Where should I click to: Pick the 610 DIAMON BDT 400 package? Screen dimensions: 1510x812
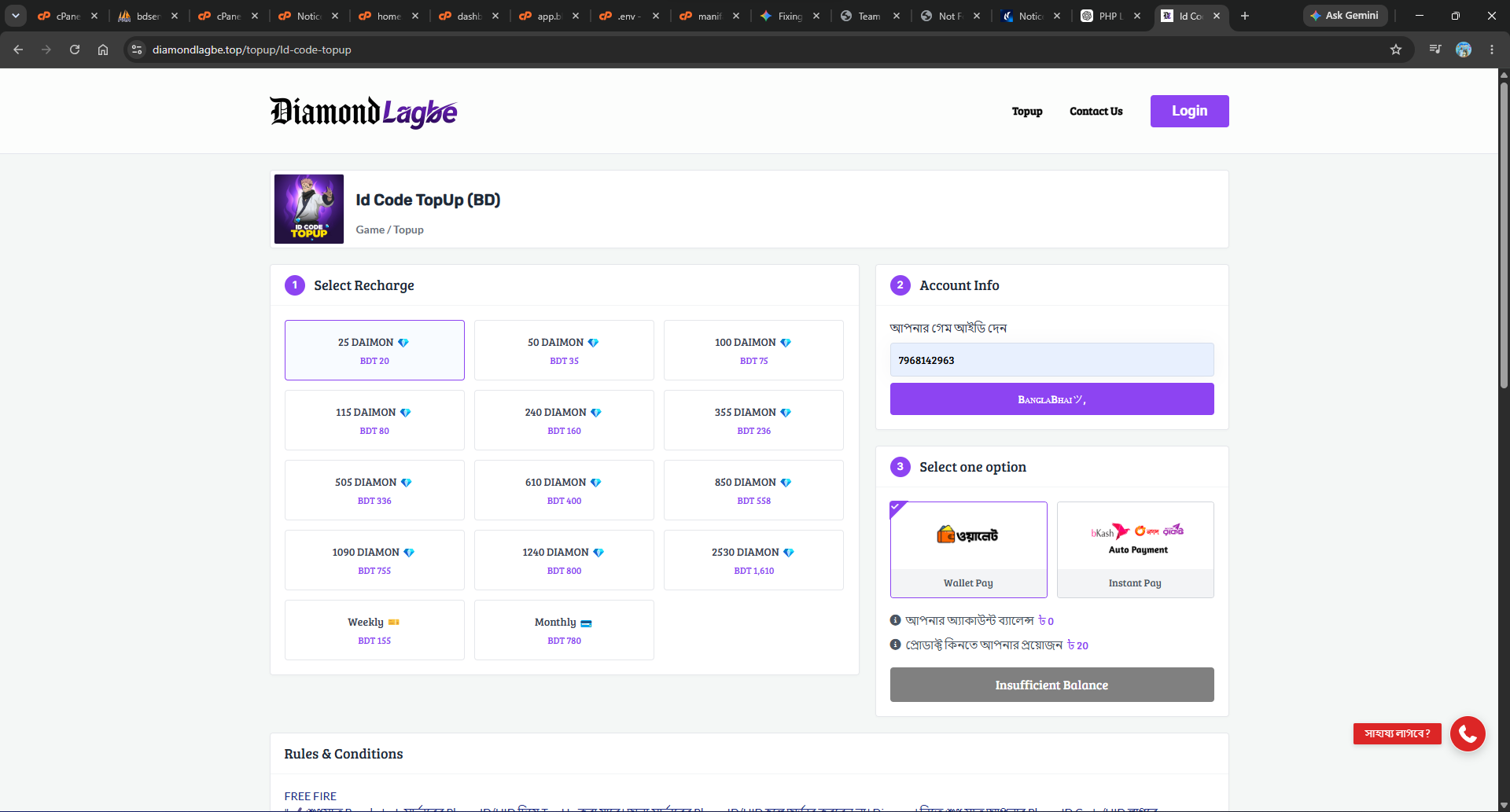(564, 490)
